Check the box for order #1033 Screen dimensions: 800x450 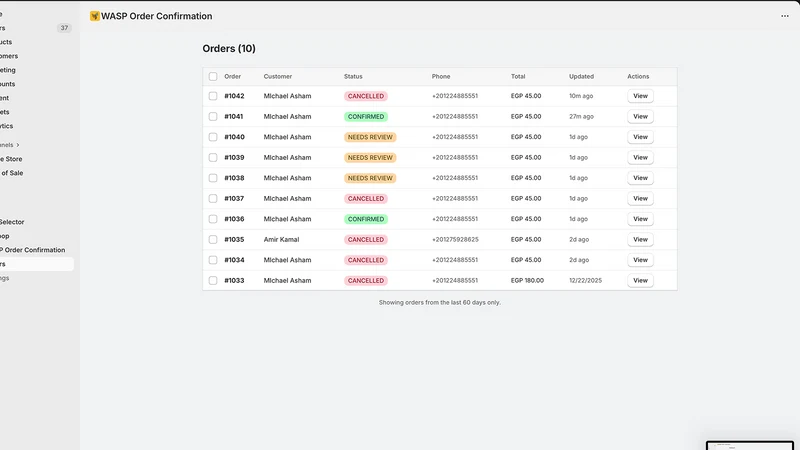(213, 280)
